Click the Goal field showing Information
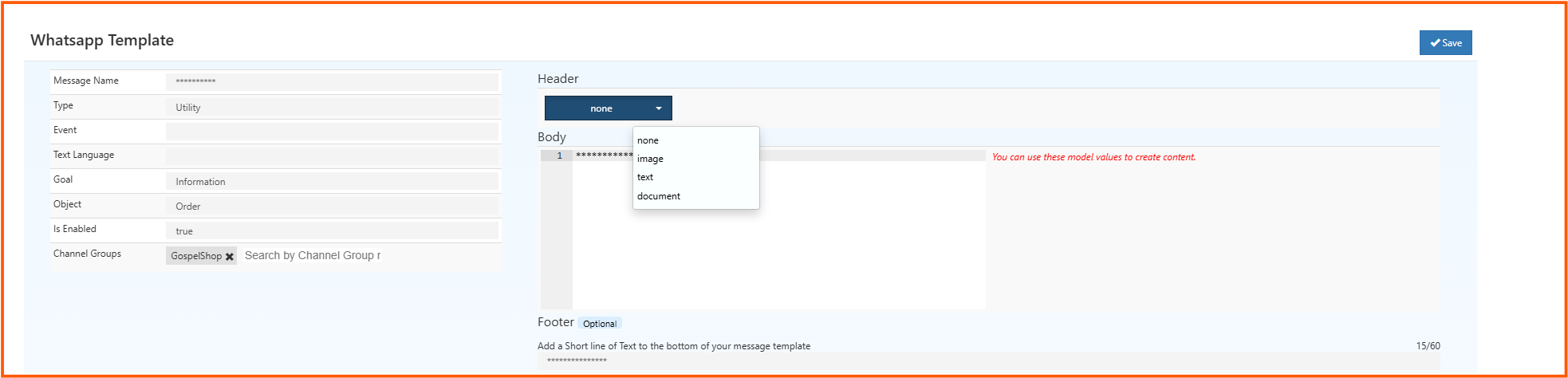Viewport: 1568px width, 378px height. pyautogui.click(x=332, y=181)
